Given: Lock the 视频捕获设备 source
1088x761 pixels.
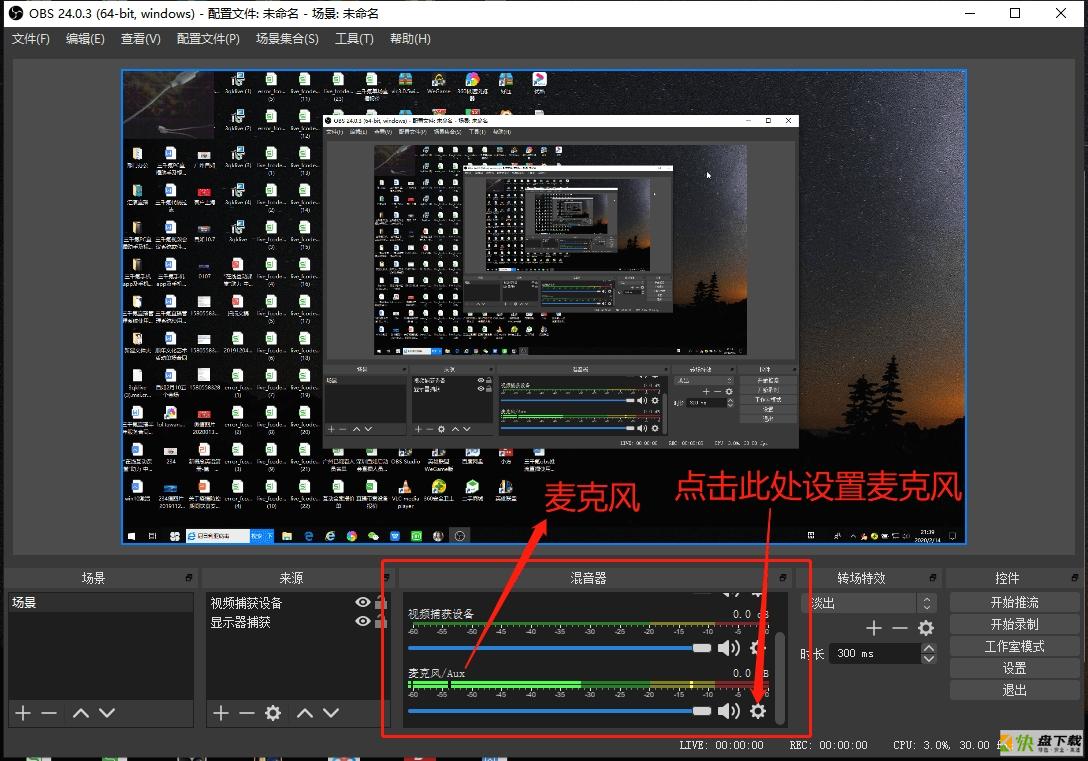Looking at the screenshot, I should 381,602.
